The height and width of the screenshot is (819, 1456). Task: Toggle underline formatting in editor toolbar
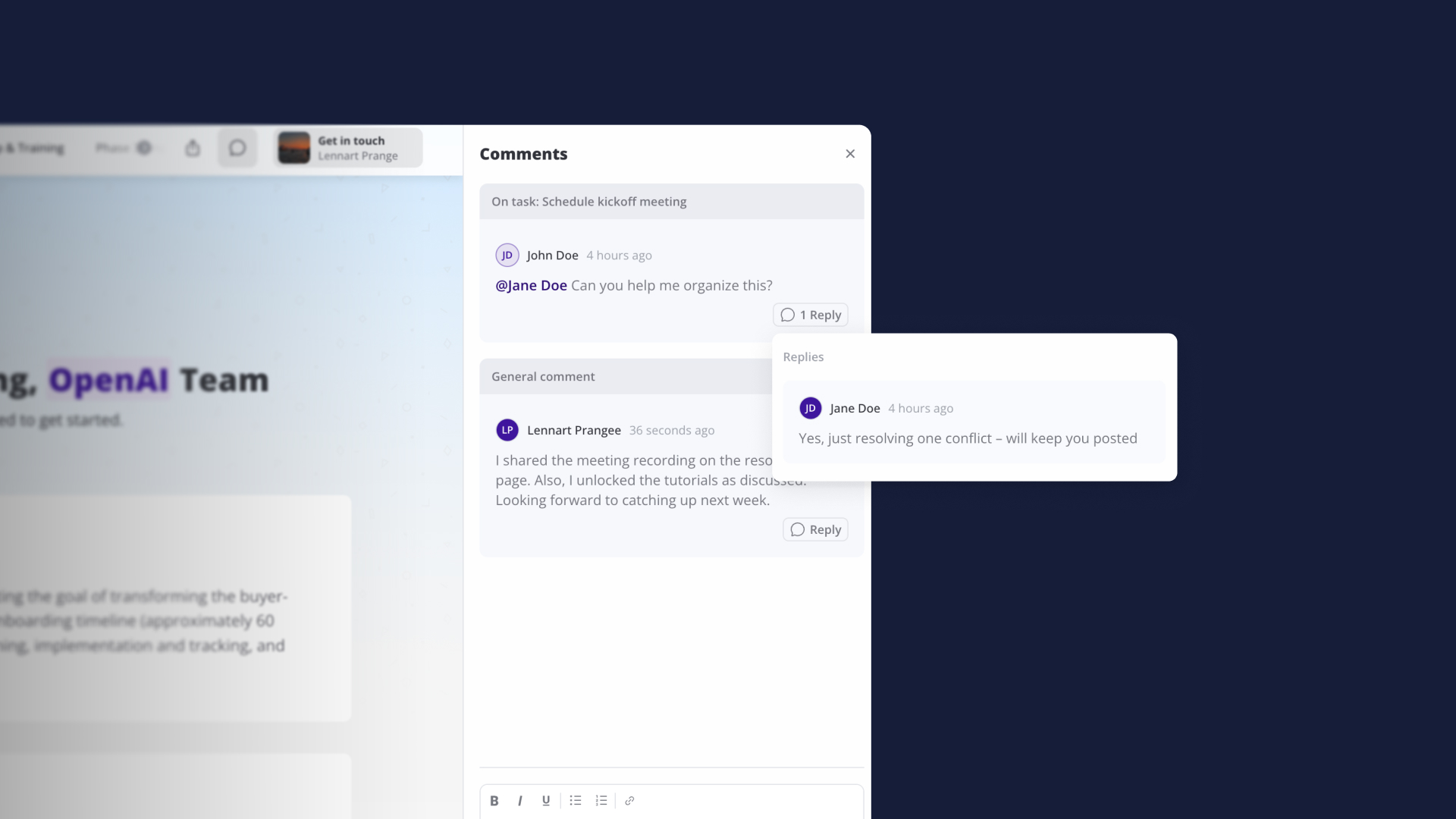pos(546,801)
